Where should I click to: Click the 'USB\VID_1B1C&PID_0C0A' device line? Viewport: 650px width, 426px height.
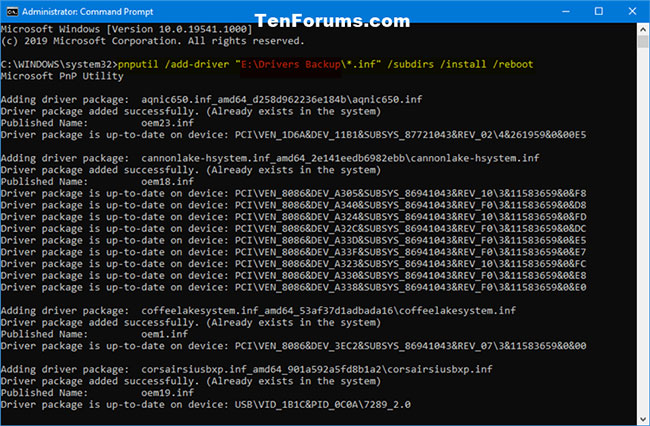pos(206,405)
